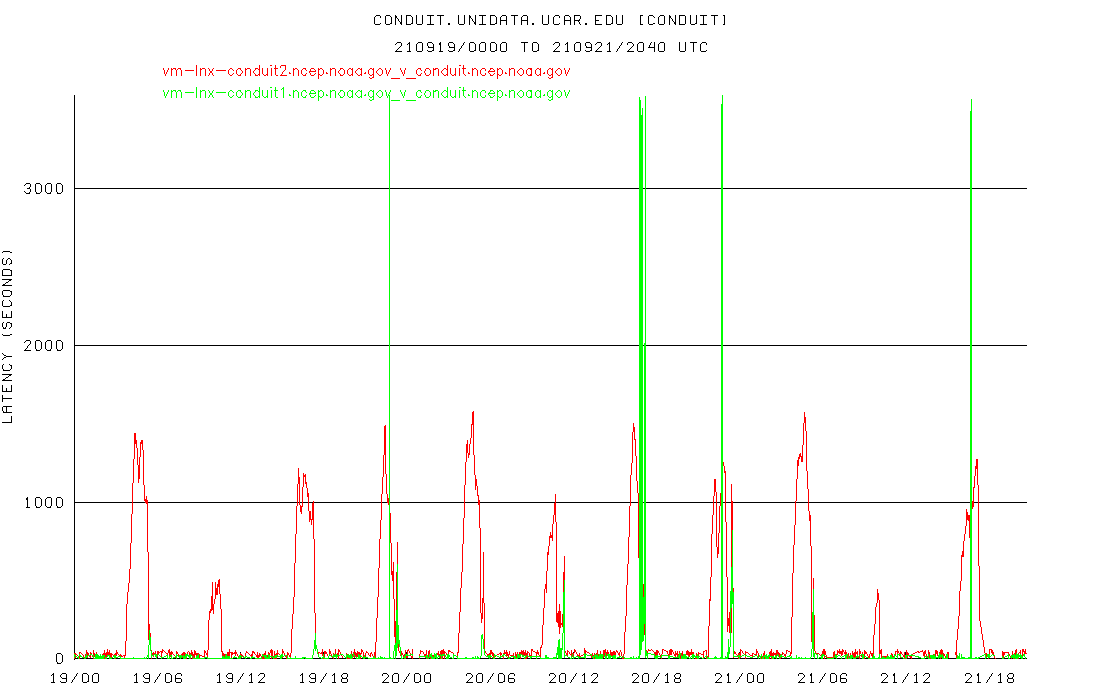Select the 19/18 time axis label
This screenshot has height=700, width=1100.
pyautogui.click(x=323, y=678)
